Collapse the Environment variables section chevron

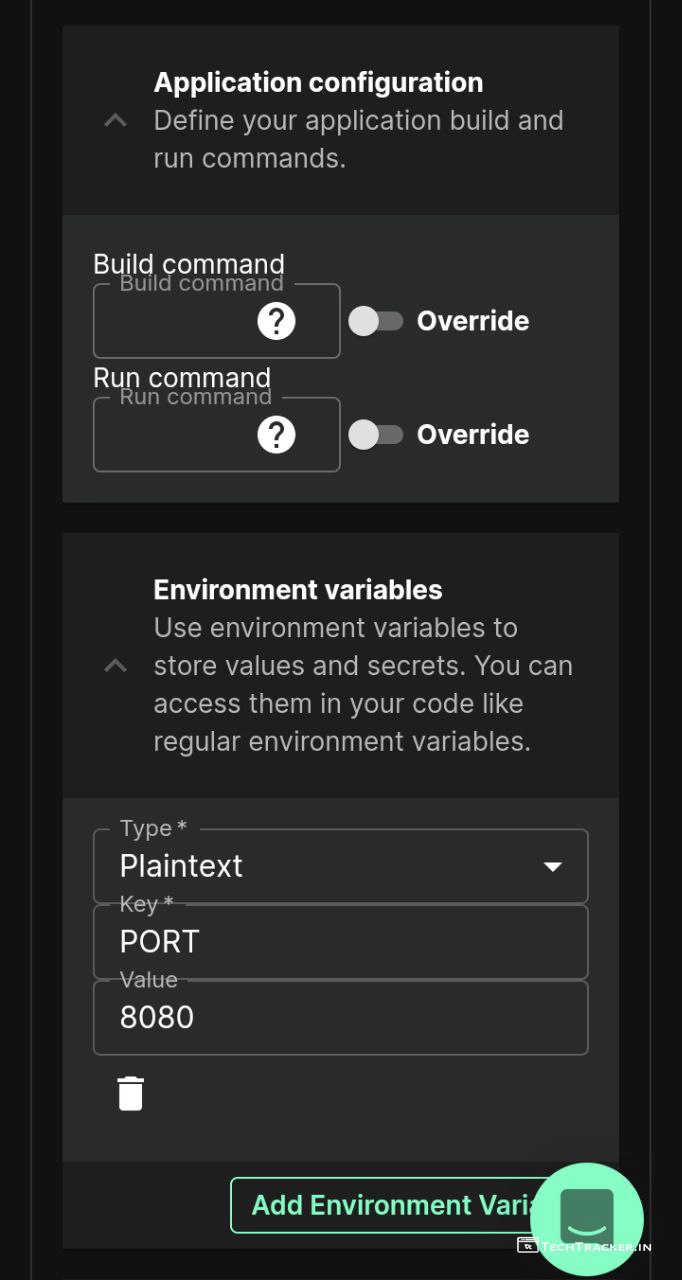[x=116, y=665]
